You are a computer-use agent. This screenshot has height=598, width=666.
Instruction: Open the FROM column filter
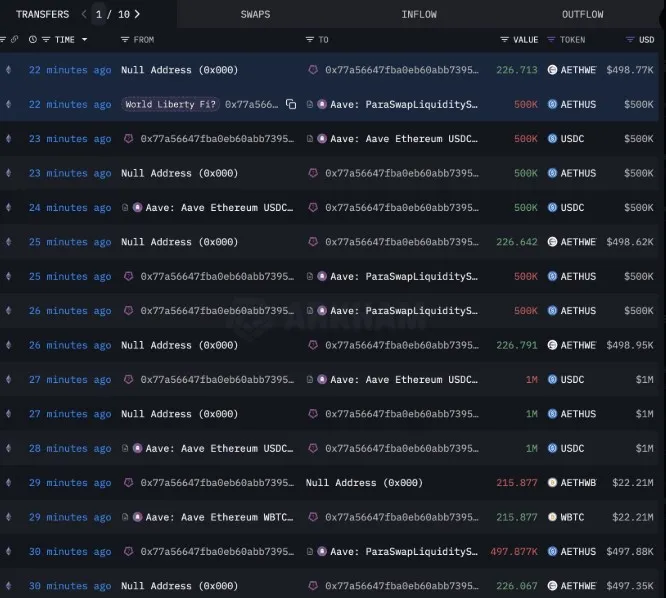pyautogui.click(x=124, y=39)
